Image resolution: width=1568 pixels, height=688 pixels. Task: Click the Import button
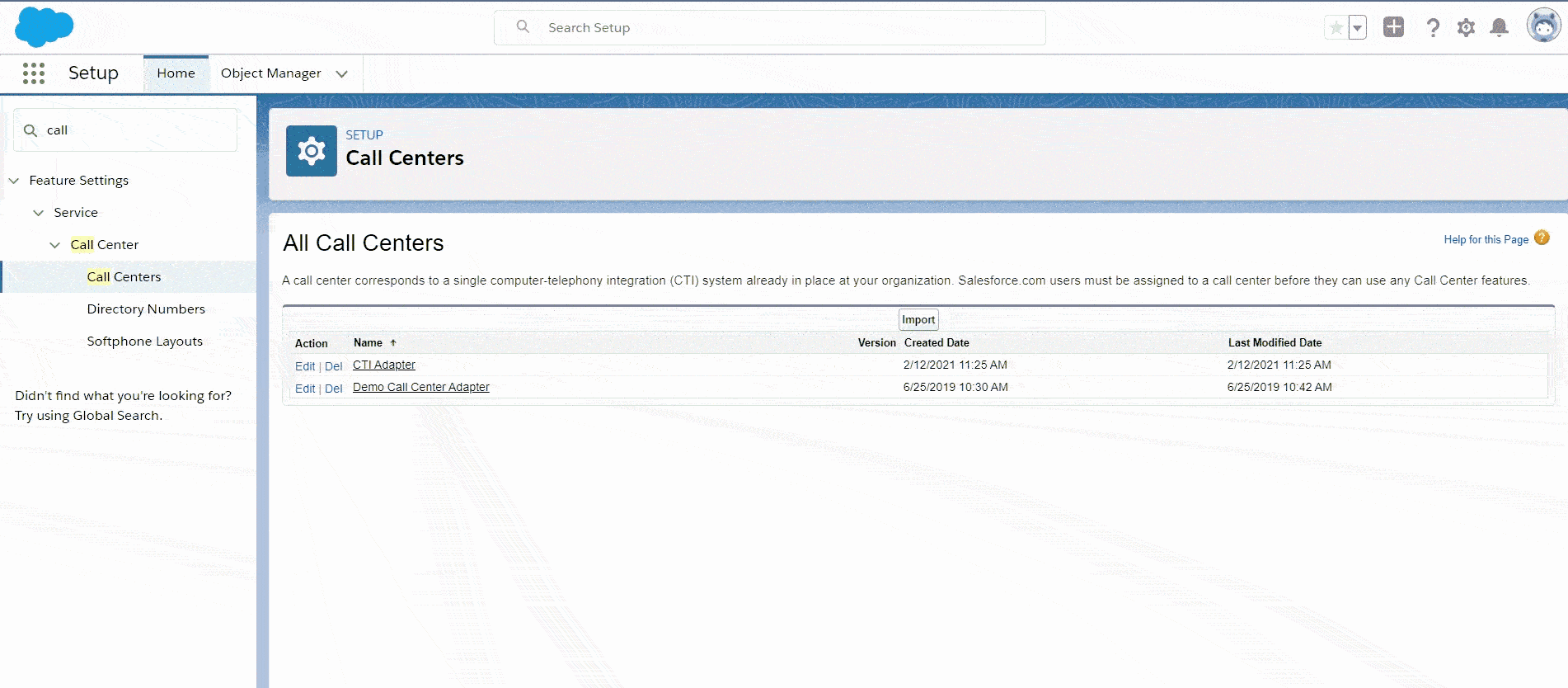[918, 319]
